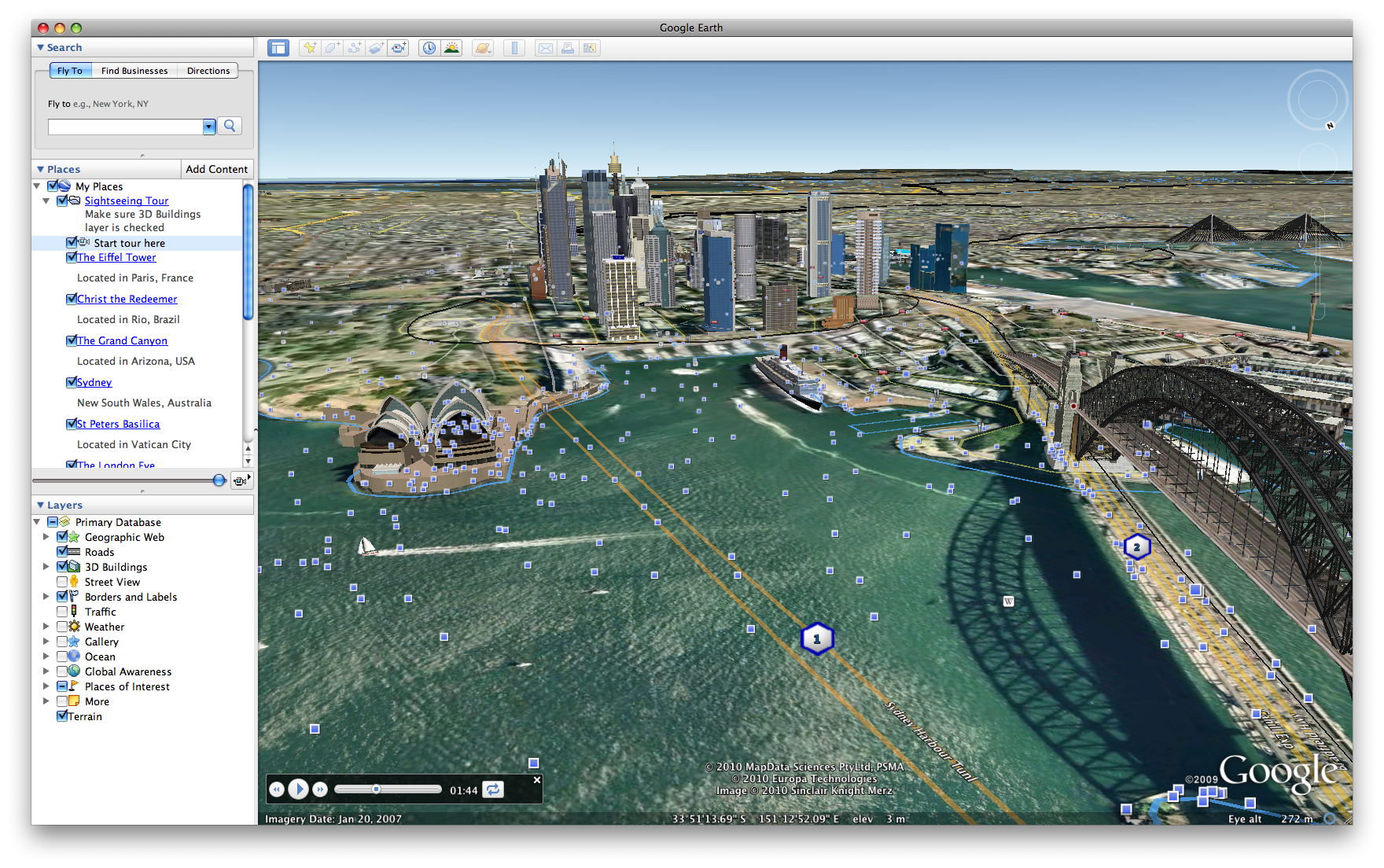Click the Fly to text input field
This screenshot has height=868, width=1384.
pos(126,127)
